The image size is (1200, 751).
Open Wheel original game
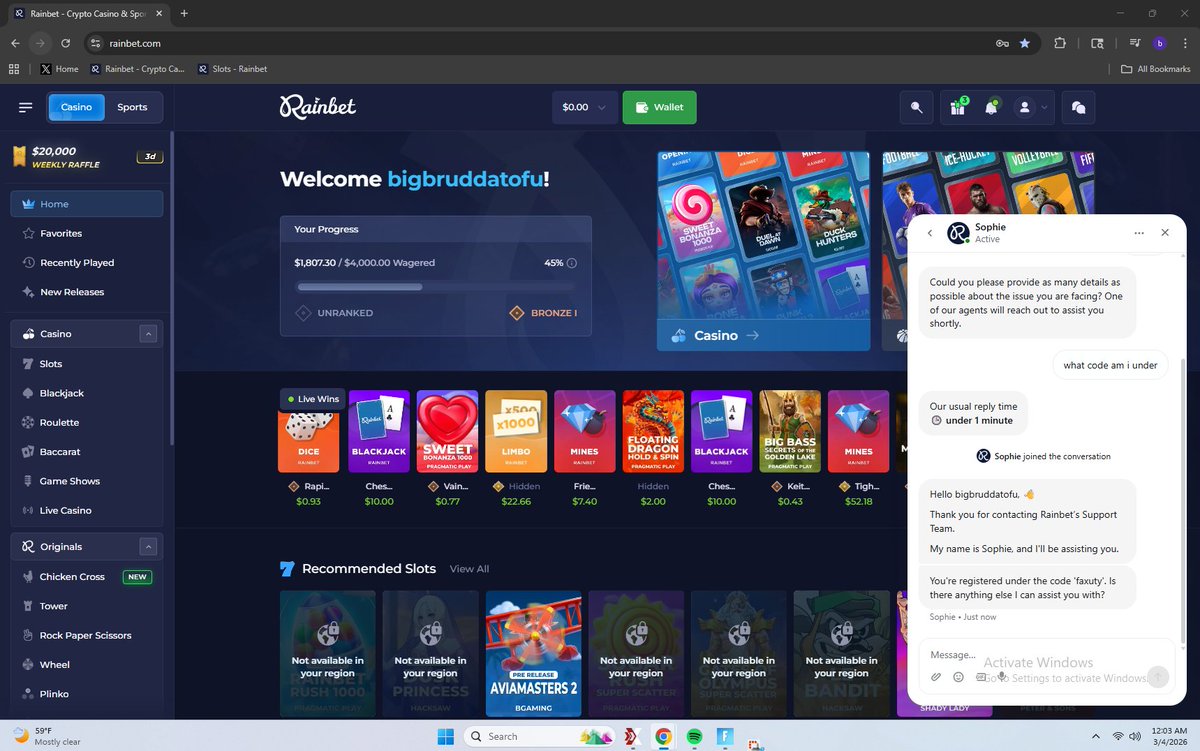87,664
